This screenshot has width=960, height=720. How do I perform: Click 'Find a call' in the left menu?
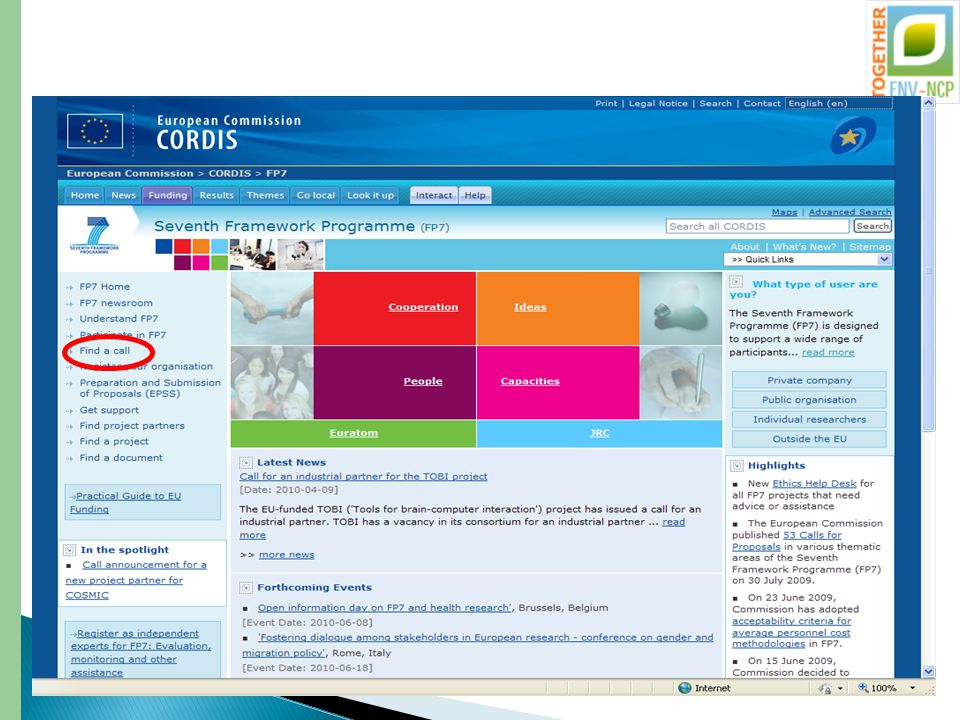105,351
